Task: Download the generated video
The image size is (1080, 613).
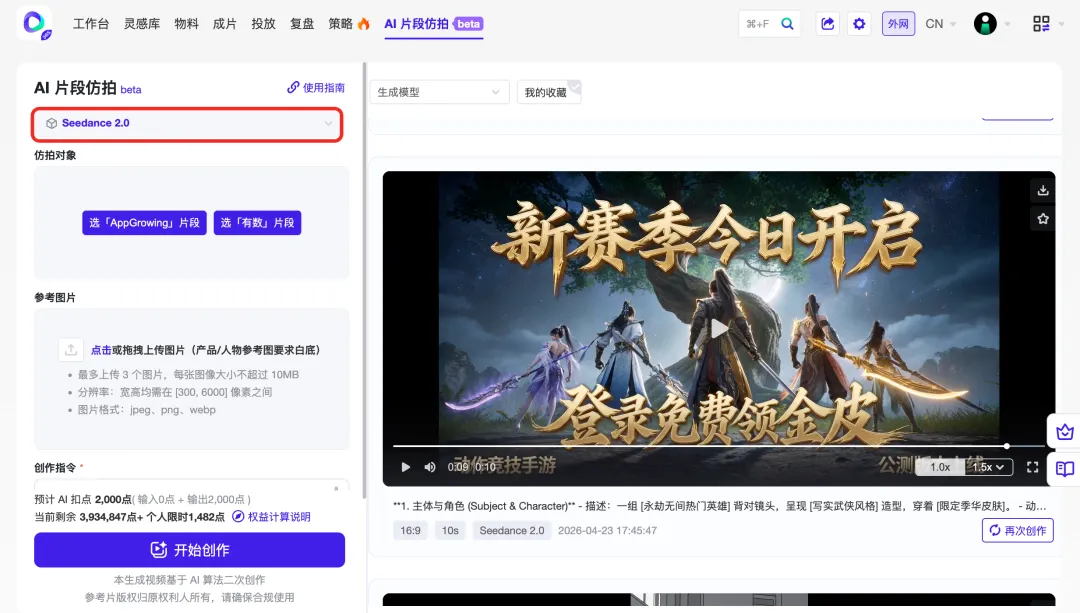Action: 1043,190
